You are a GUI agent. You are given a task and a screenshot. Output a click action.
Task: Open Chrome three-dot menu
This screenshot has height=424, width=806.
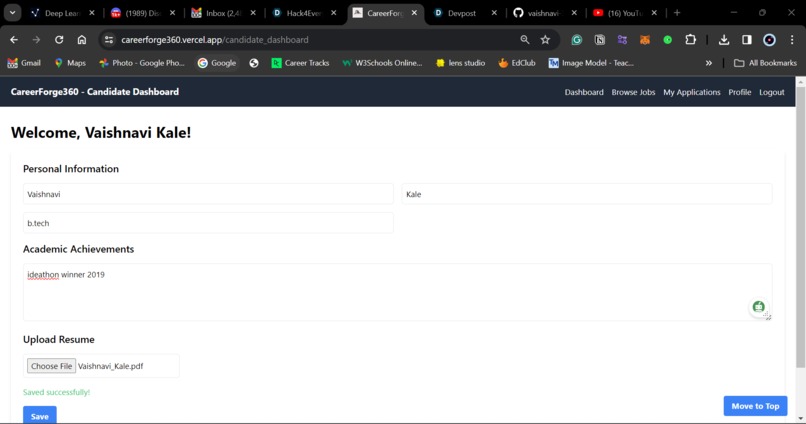pos(792,40)
